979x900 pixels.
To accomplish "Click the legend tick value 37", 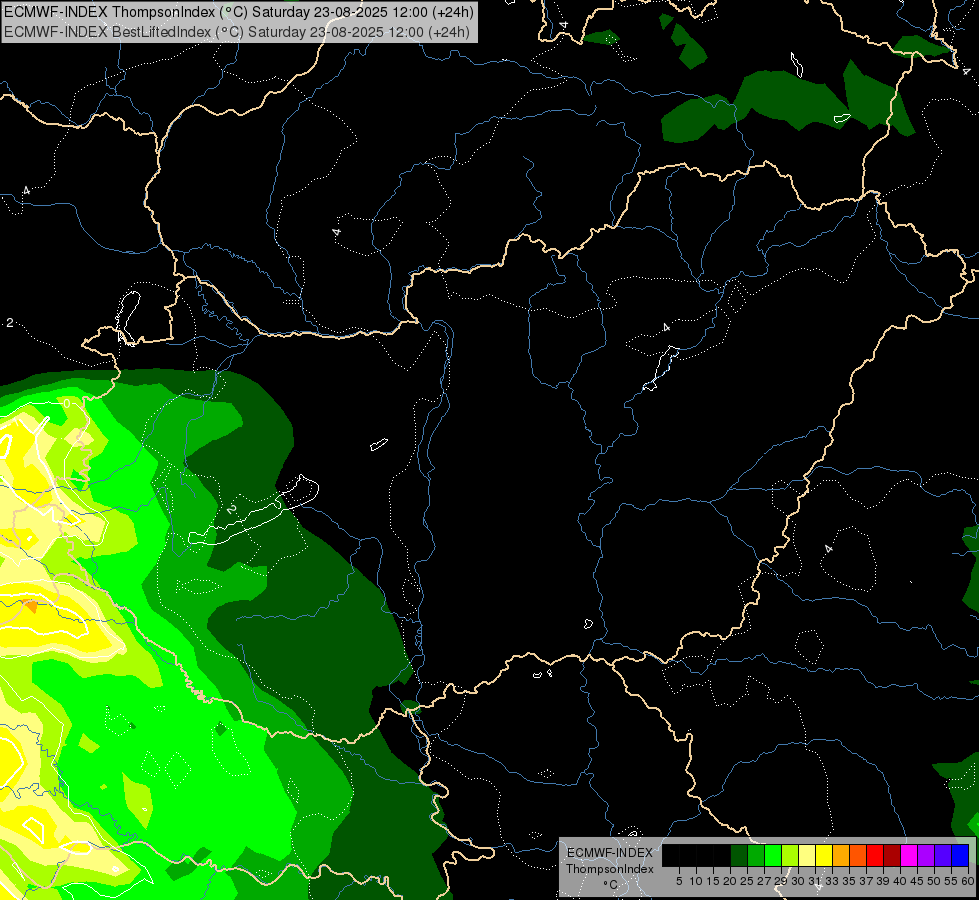I will pyautogui.click(x=865, y=881).
